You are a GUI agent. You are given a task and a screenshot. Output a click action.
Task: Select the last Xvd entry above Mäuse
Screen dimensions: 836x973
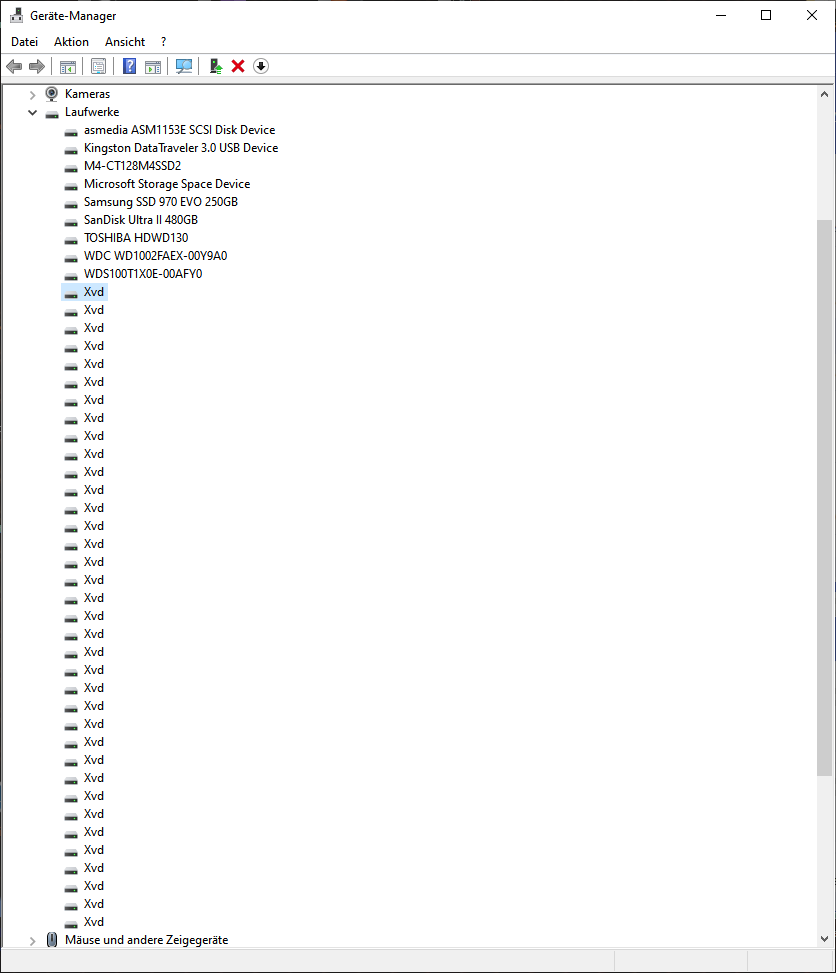point(94,921)
